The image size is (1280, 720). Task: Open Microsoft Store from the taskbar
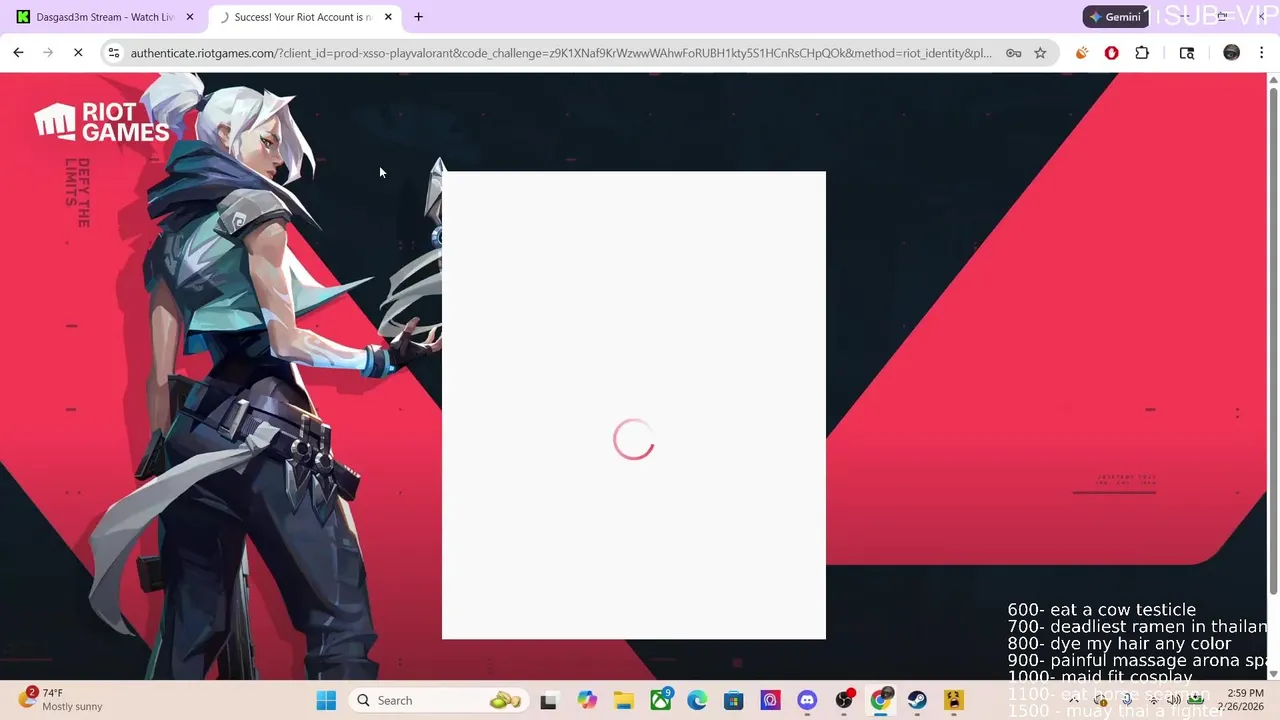[x=734, y=701]
